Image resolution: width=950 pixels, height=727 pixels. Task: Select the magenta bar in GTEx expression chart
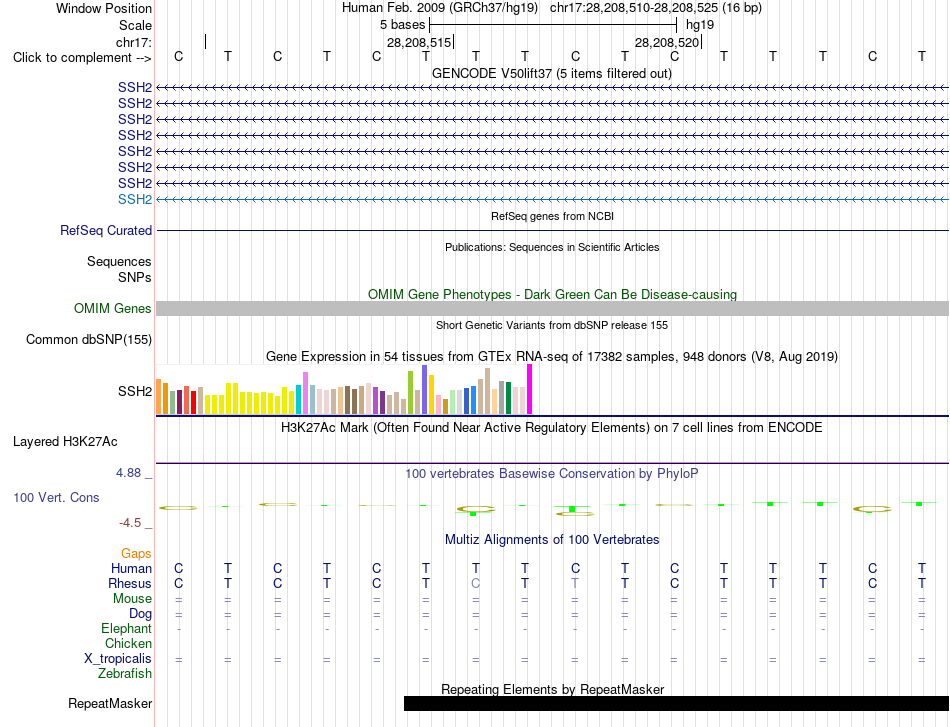pos(530,389)
